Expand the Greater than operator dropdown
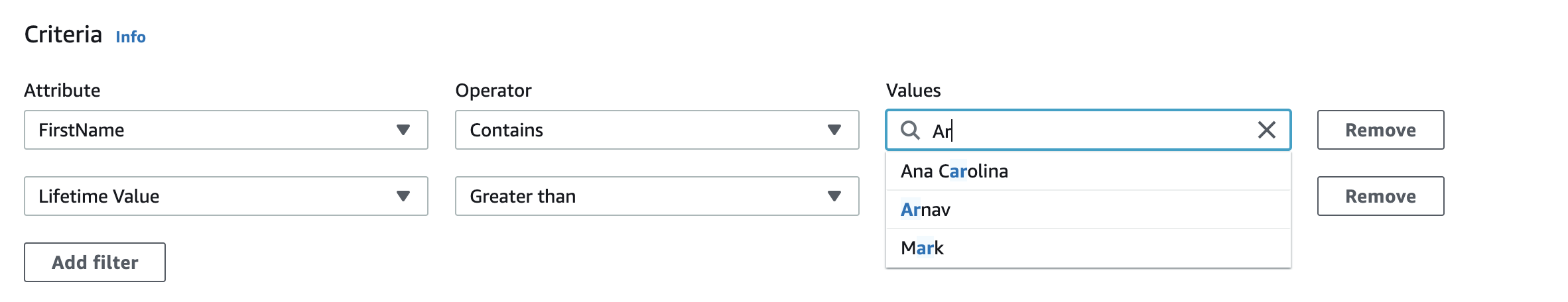The width and height of the screenshot is (1568, 302). 643,197
